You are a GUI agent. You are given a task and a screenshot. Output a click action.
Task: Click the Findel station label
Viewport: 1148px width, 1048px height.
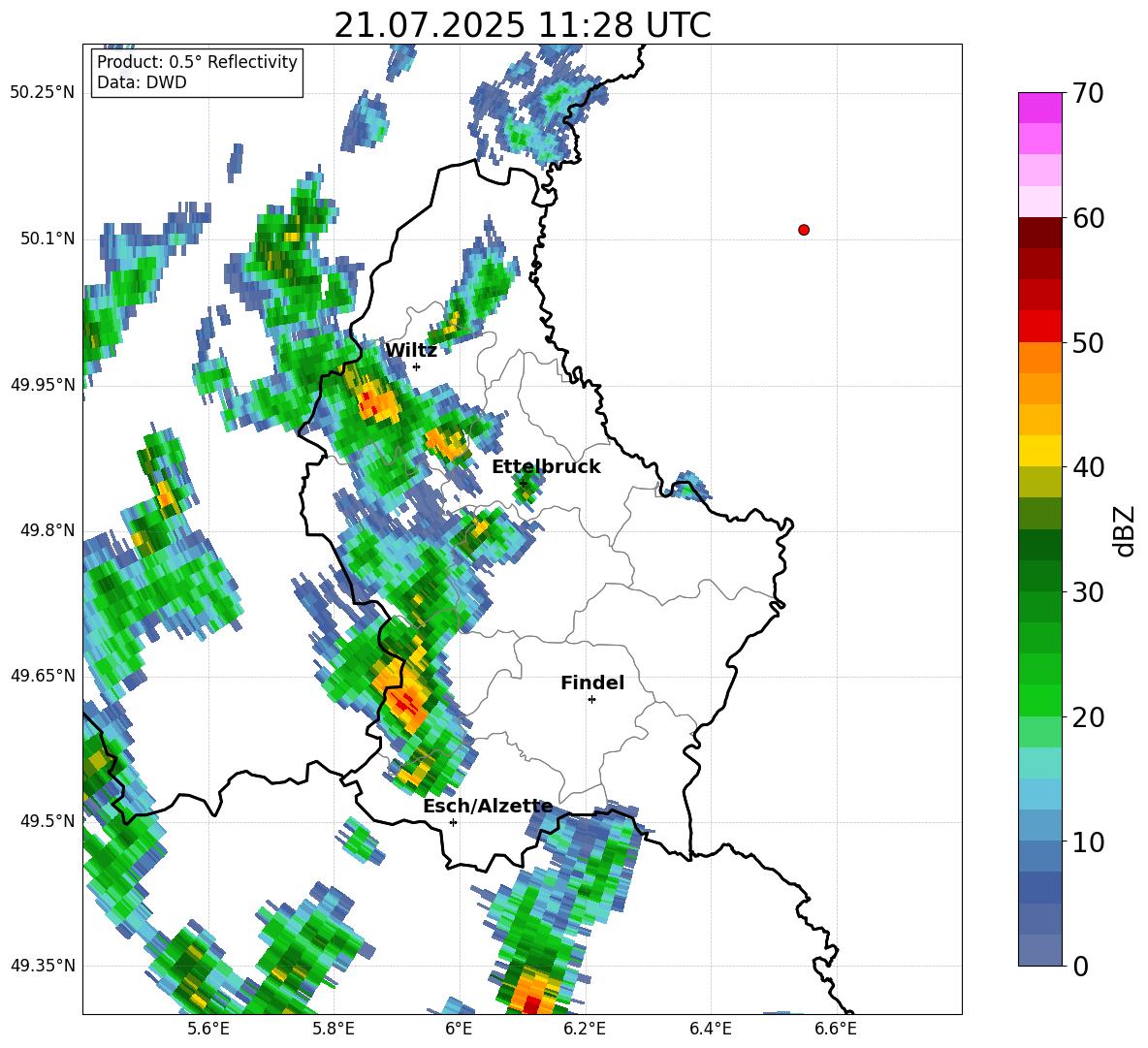point(592,683)
